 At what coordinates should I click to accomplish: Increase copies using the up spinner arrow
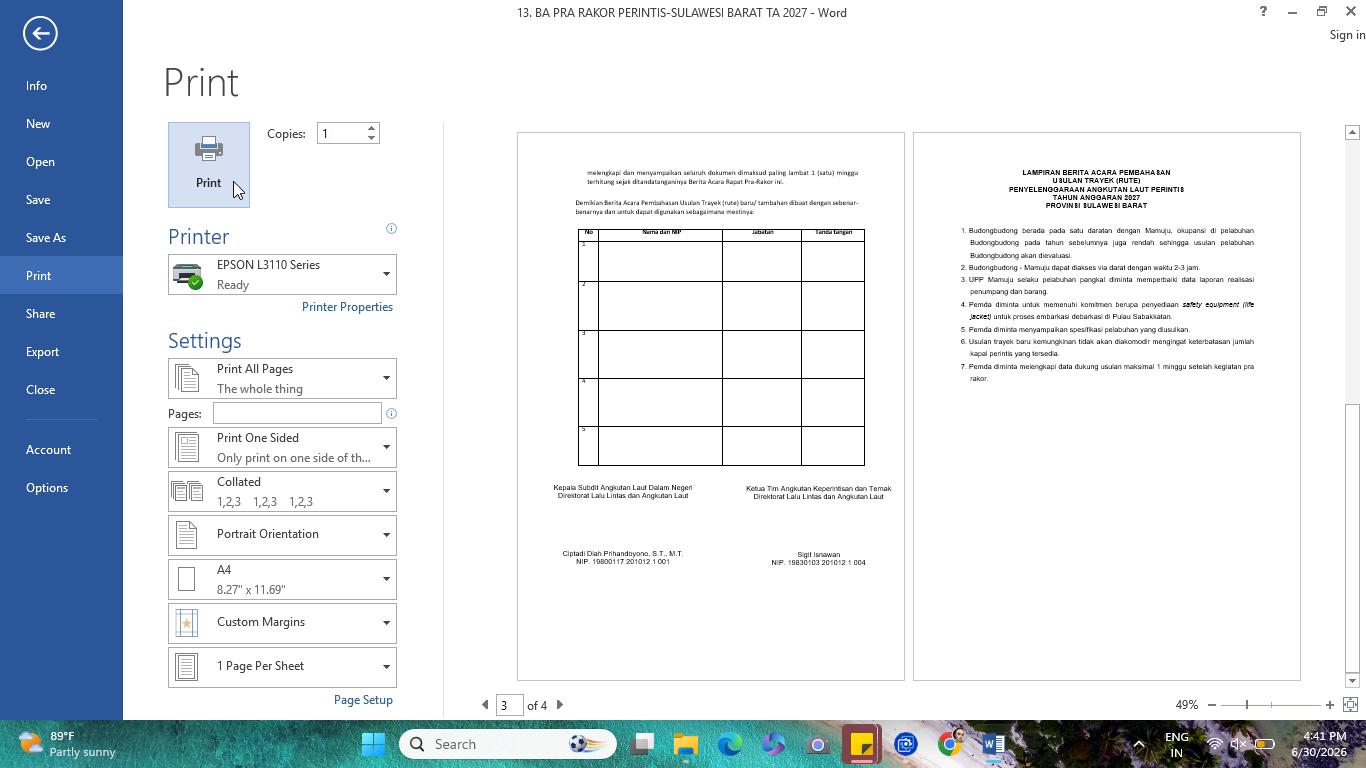[371, 128]
